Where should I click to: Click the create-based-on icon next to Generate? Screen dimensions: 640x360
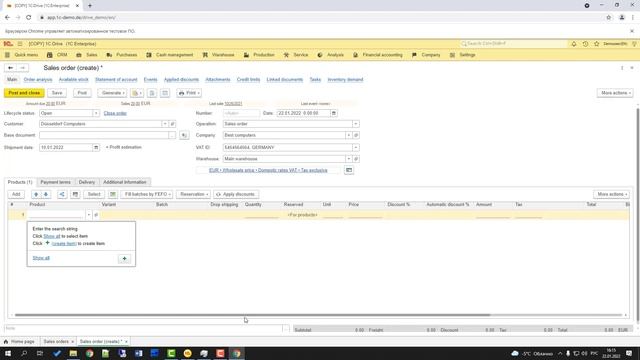click(137, 93)
